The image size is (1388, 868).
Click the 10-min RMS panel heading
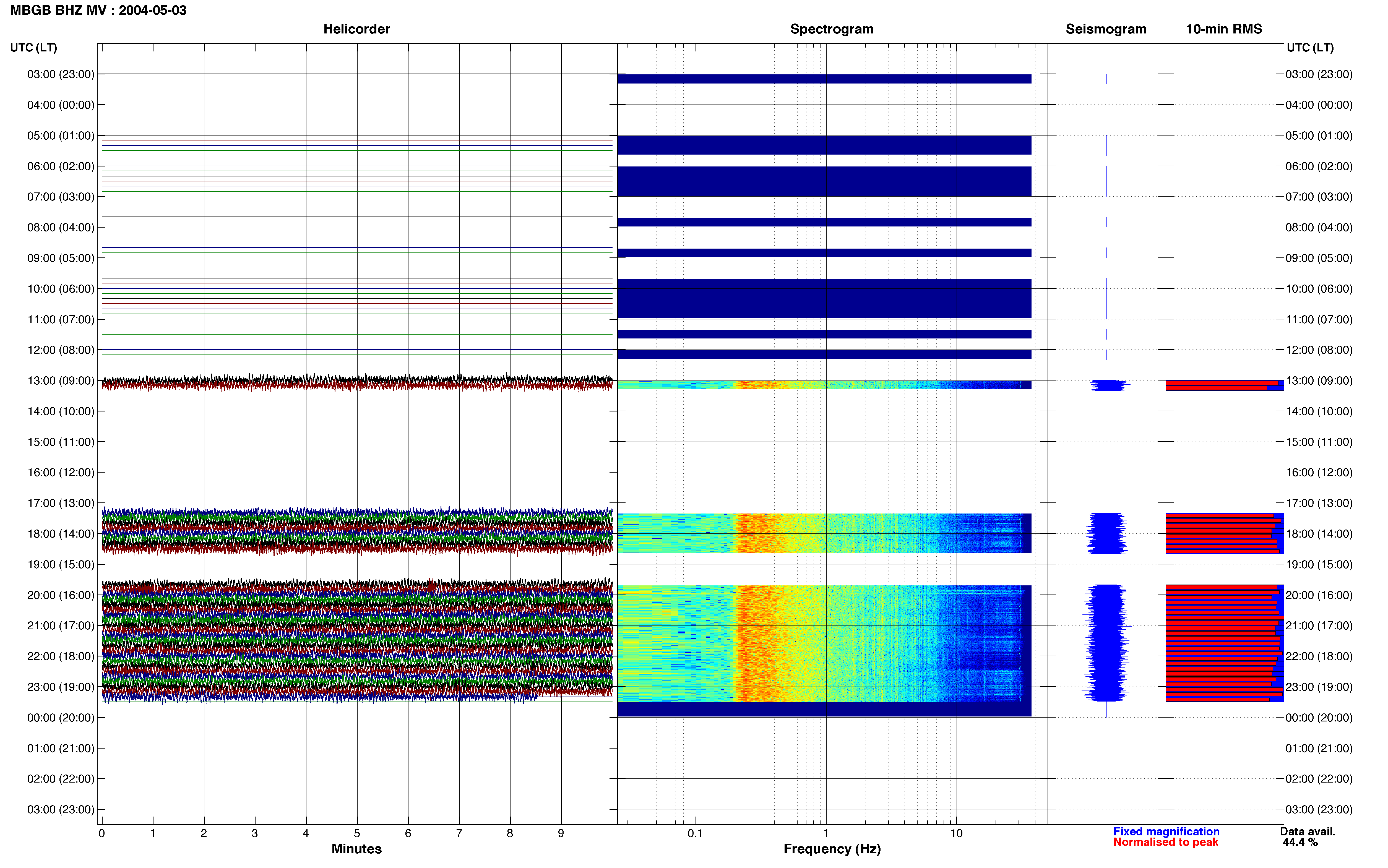coord(1224,29)
